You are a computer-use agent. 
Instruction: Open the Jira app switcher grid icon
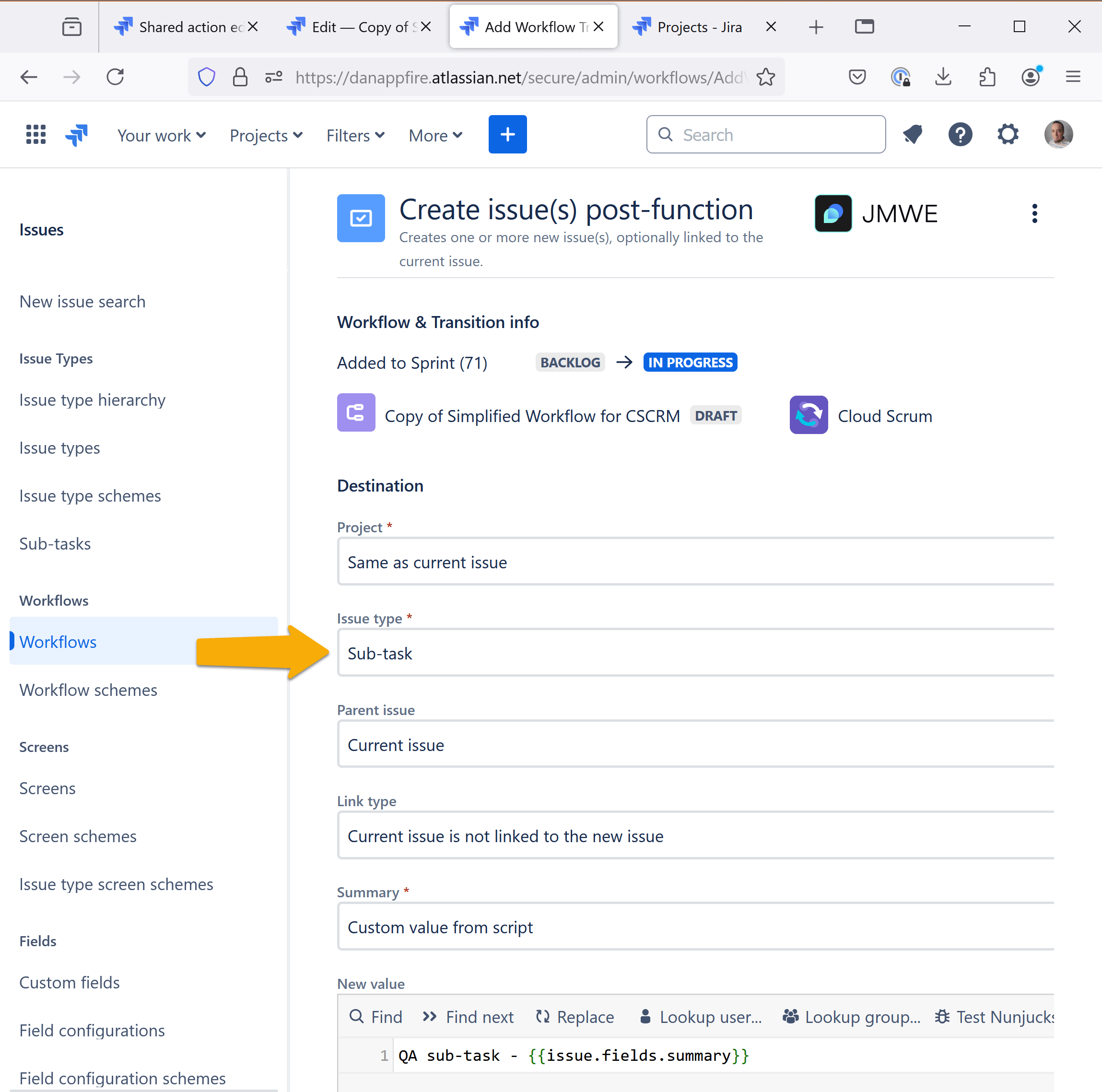tap(36, 135)
